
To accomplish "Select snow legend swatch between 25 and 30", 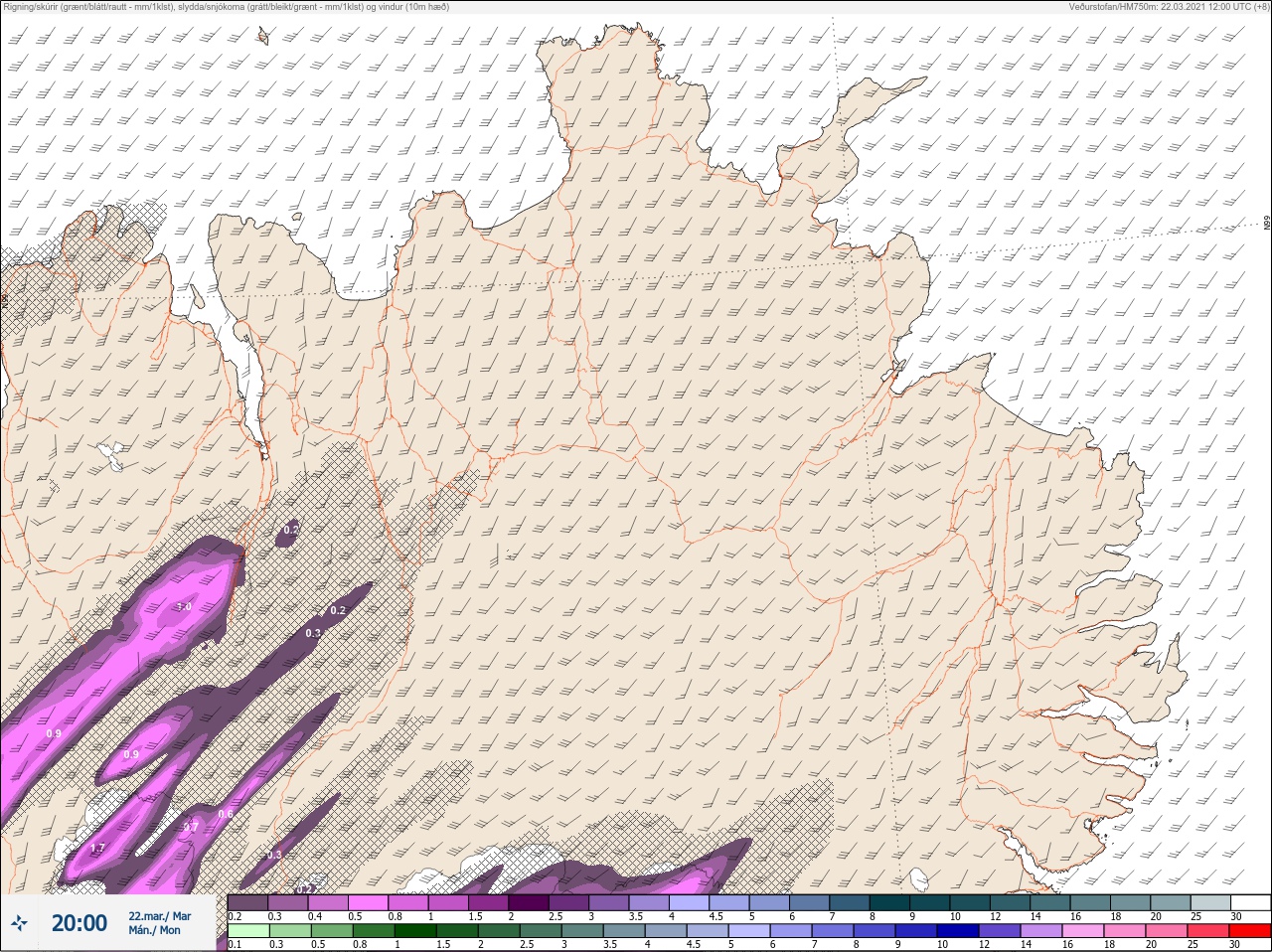I will [1211, 902].
